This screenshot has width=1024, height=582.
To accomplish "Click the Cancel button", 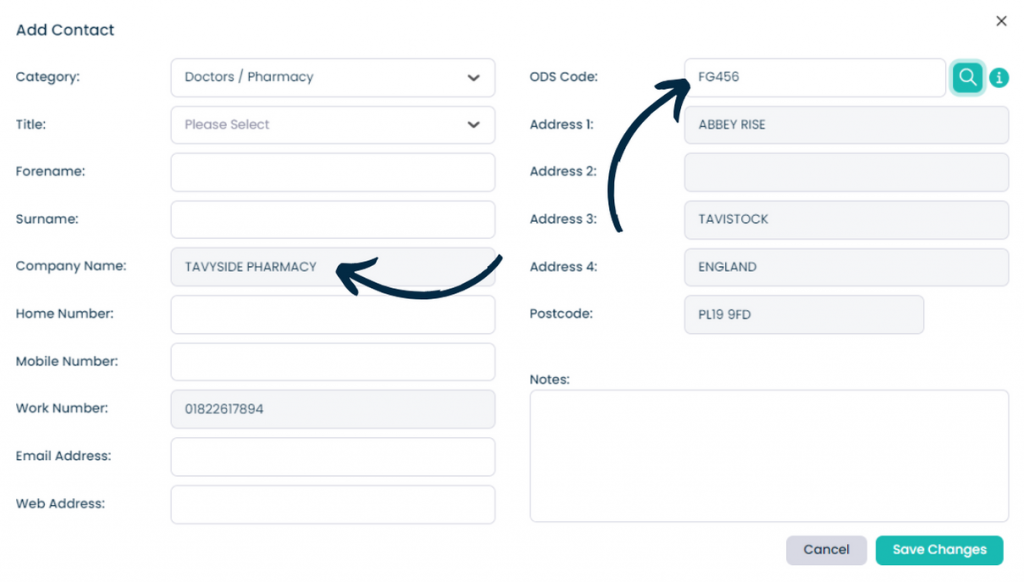I will click(x=826, y=550).
